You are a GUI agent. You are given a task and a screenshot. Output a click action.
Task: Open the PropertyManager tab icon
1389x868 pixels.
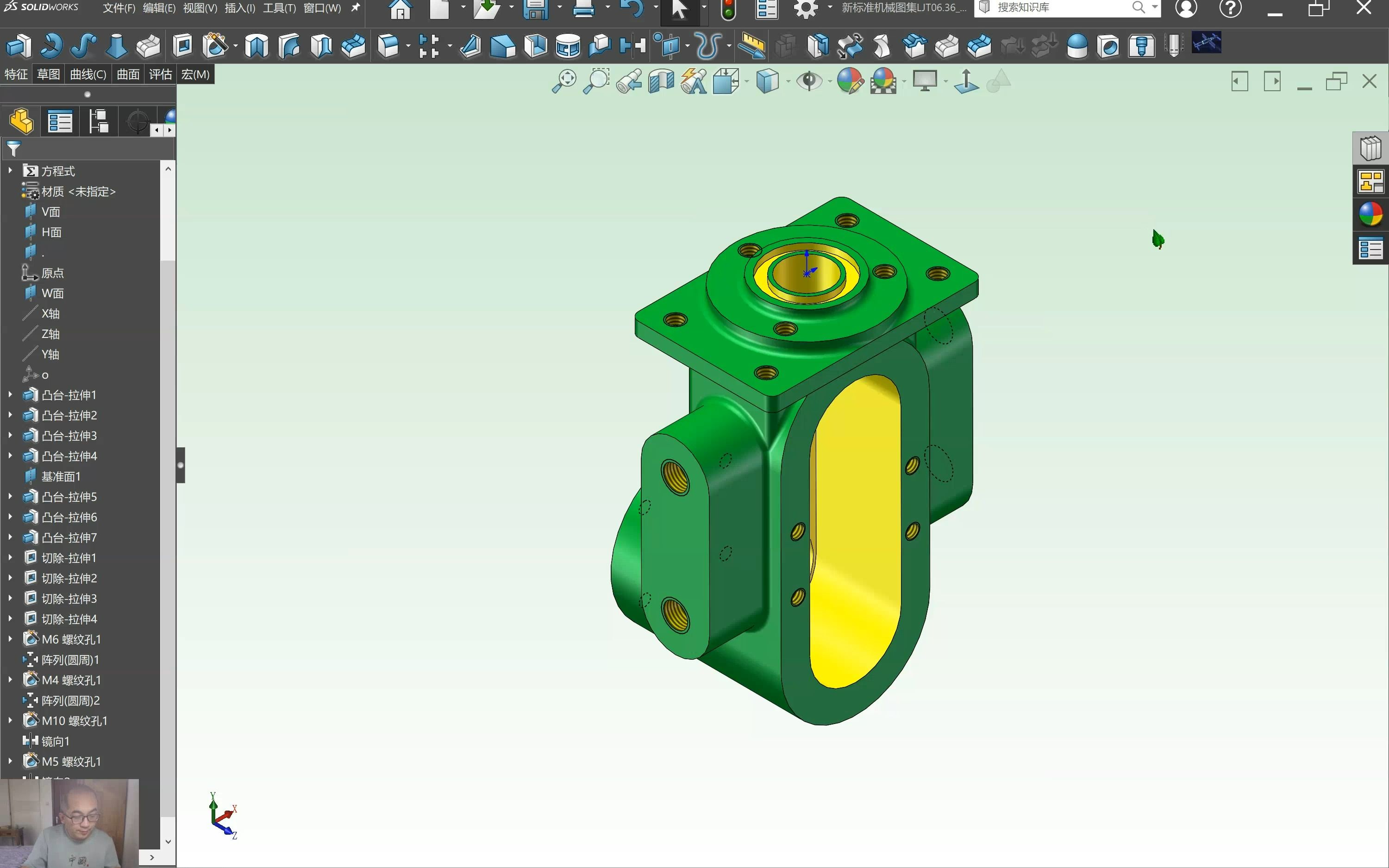60,121
